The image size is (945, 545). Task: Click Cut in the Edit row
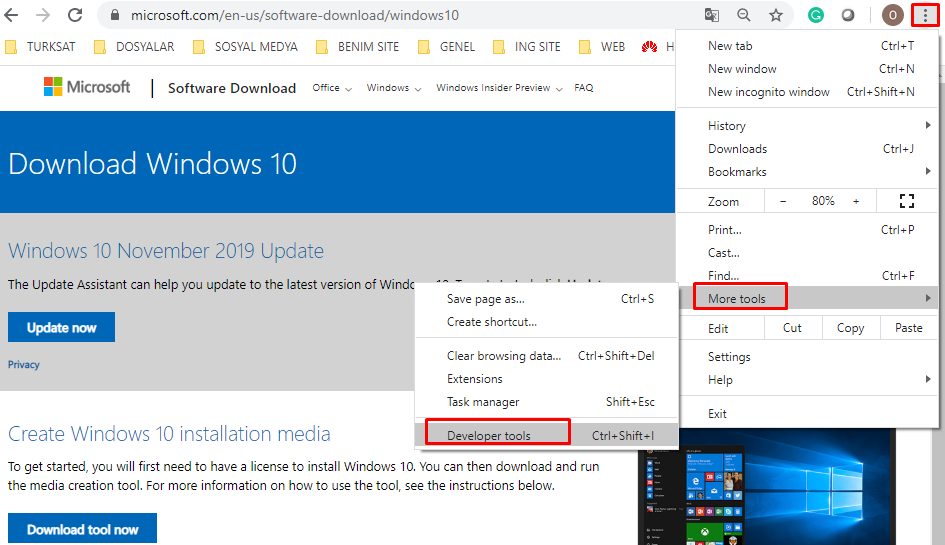tap(792, 328)
